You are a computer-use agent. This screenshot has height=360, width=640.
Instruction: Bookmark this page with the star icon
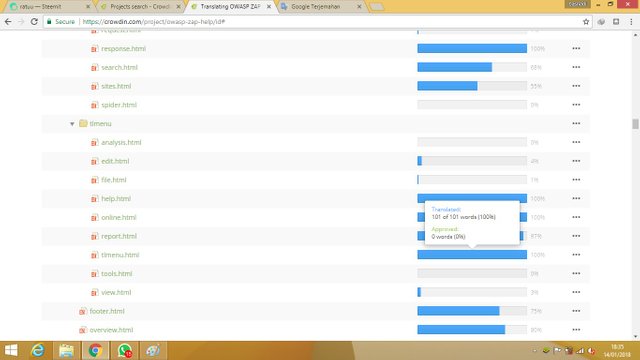586,22
